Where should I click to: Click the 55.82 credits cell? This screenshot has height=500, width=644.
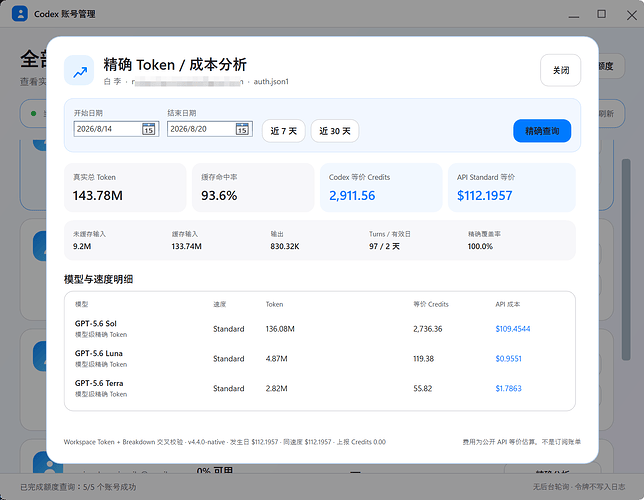click(x=423, y=389)
